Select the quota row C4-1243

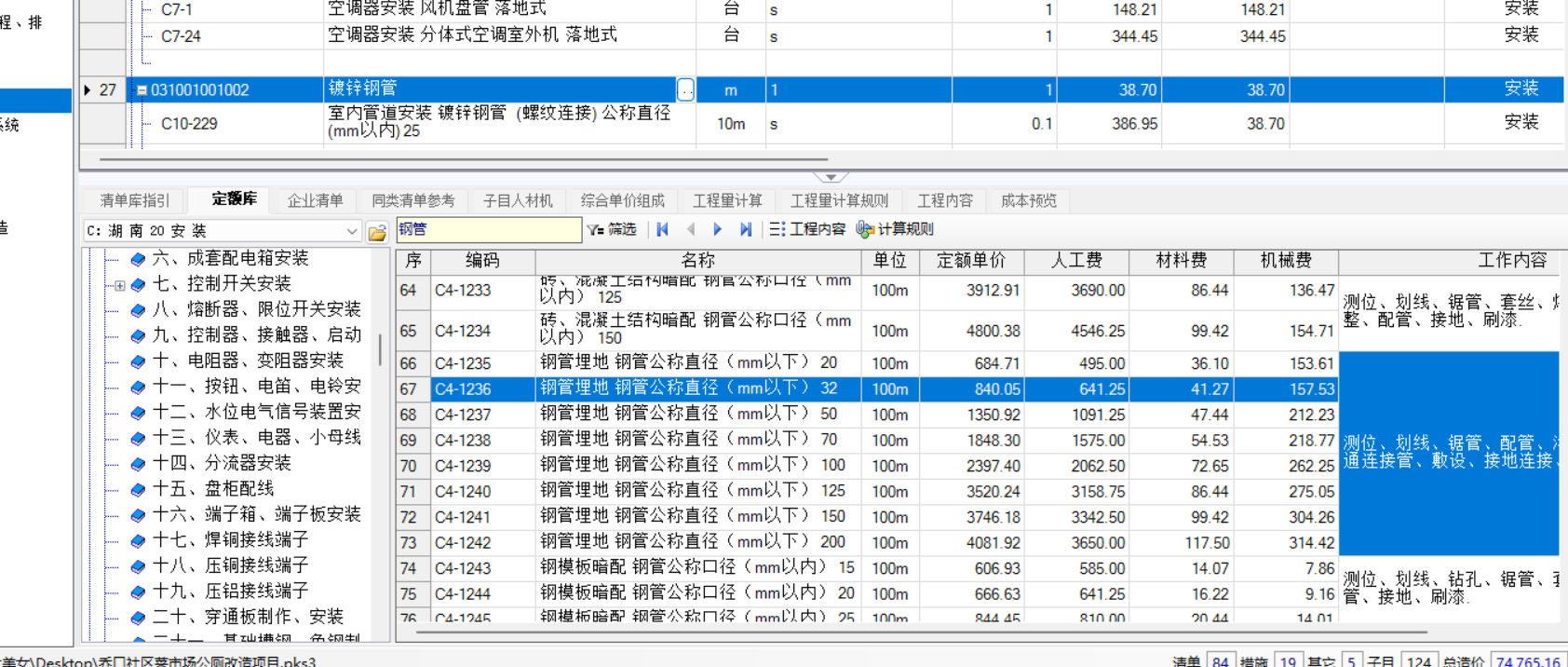[868, 568]
